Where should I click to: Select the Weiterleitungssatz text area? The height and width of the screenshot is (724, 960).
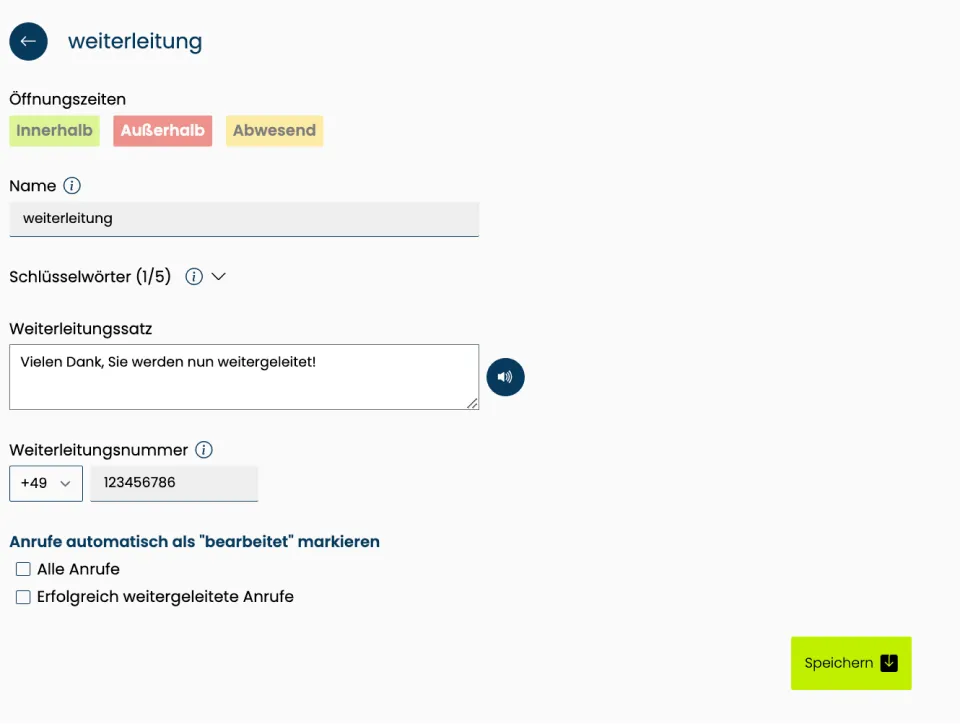(244, 377)
